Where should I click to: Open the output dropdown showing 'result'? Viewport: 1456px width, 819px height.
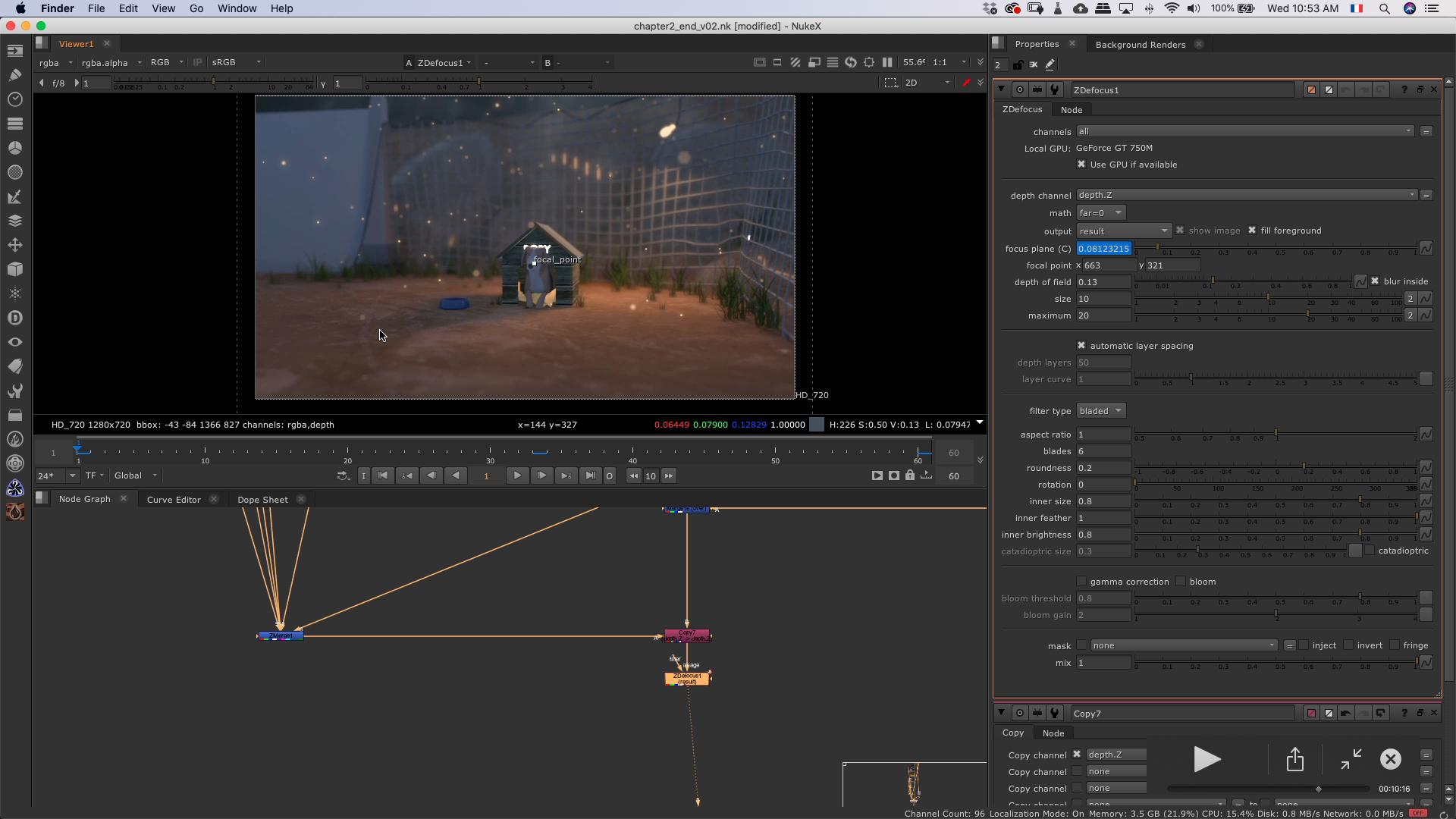[x=1121, y=231]
